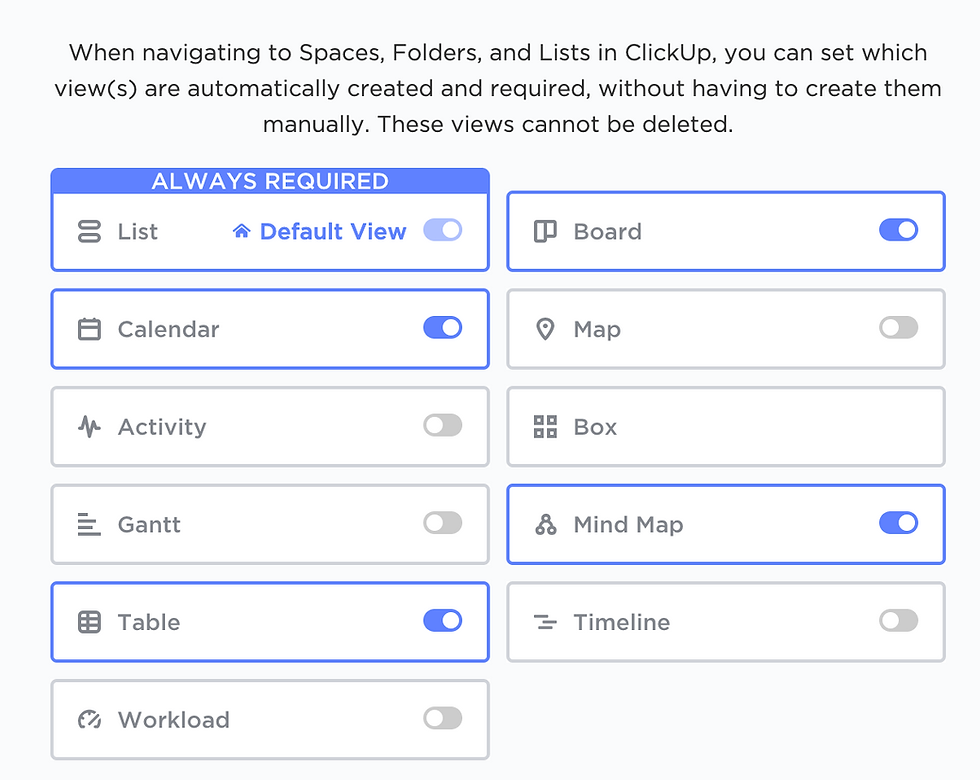The width and height of the screenshot is (980, 780).
Task: Click the home icon beside Default View
Action: coord(241,231)
